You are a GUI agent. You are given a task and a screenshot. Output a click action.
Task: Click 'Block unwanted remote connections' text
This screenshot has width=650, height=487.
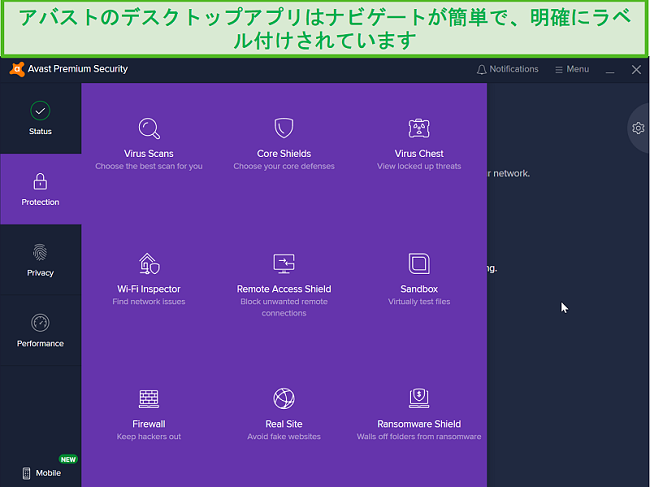click(284, 308)
